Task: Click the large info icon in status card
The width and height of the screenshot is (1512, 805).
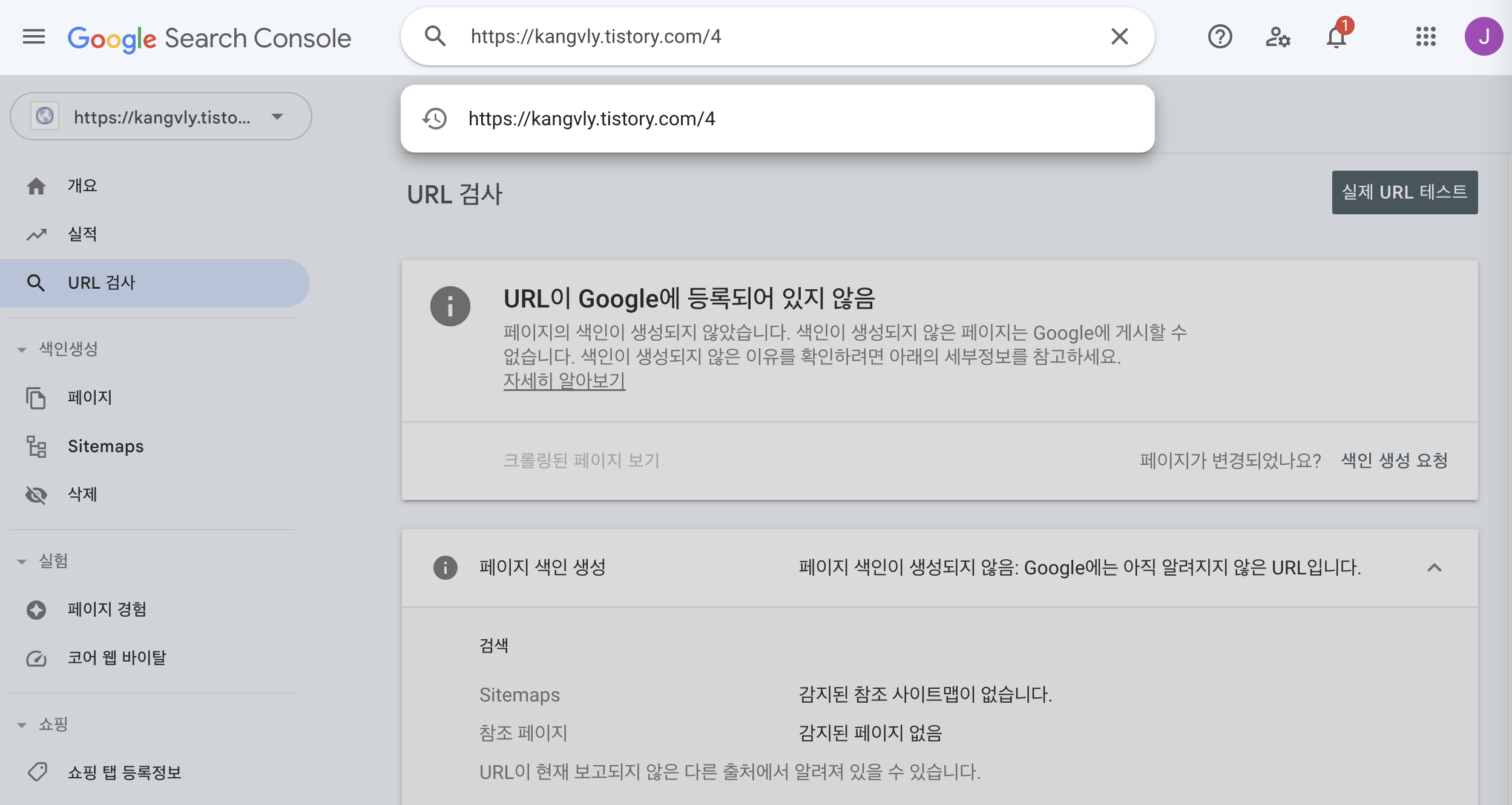Action: click(x=450, y=306)
